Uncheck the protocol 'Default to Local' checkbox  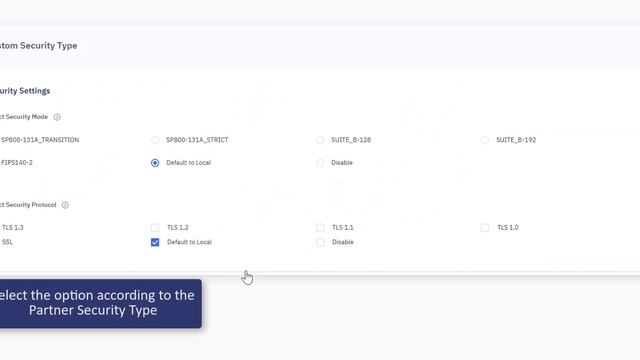point(155,242)
